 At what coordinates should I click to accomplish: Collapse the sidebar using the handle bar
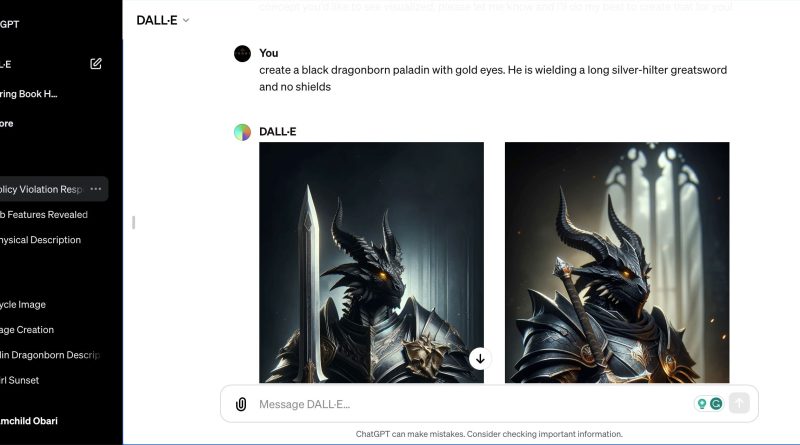click(133, 222)
